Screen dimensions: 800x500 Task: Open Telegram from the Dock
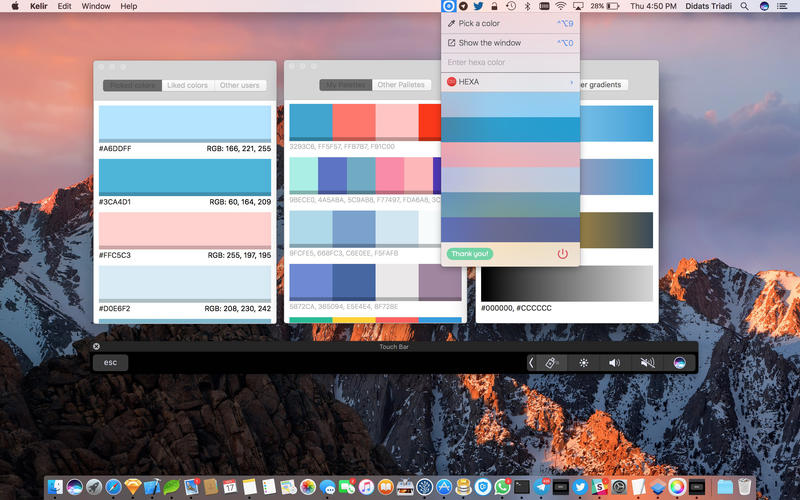(541, 487)
